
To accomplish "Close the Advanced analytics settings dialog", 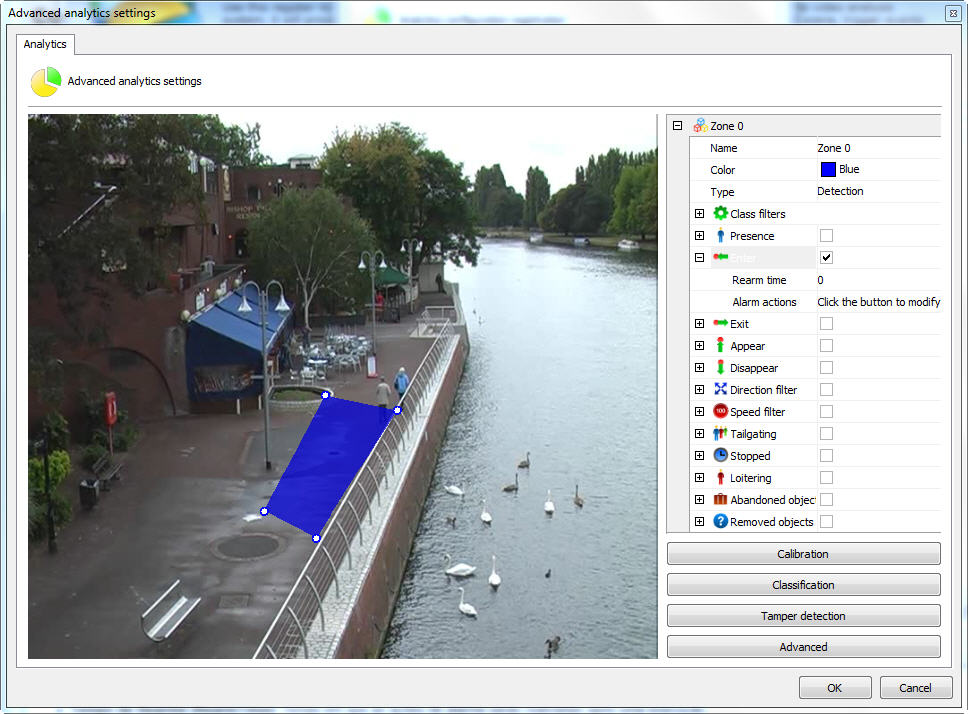I will [953, 13].
